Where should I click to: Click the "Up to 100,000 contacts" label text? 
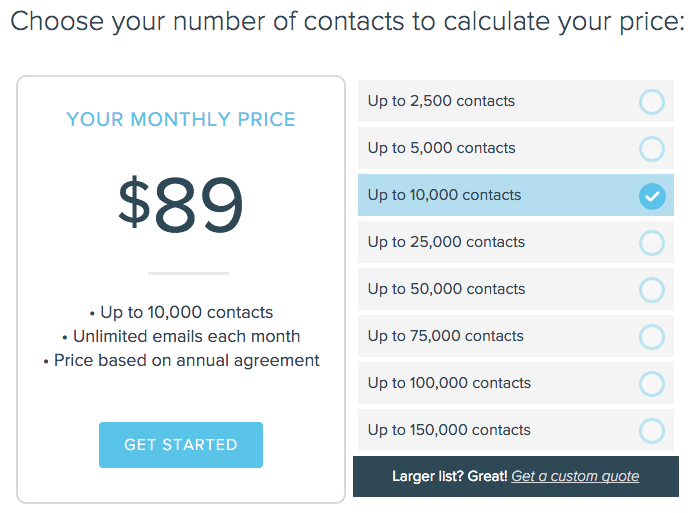[449, 383]
